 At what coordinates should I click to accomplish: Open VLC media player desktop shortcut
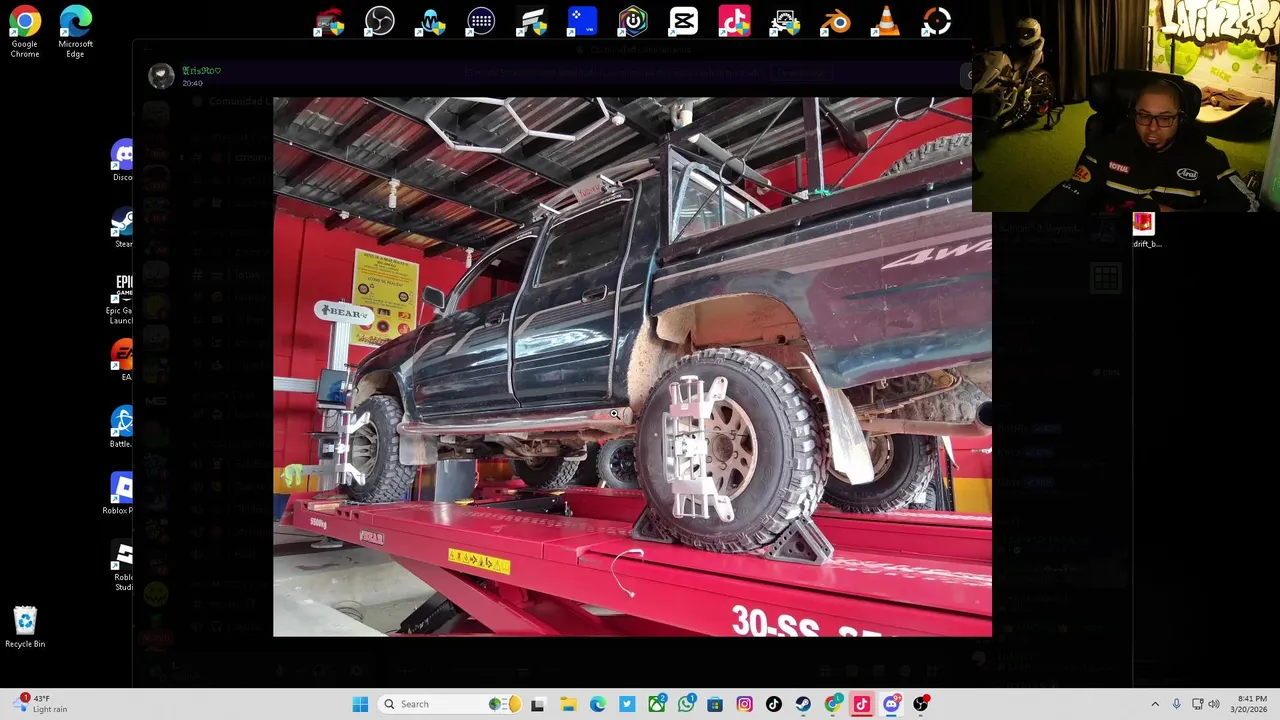pos(886,21)
